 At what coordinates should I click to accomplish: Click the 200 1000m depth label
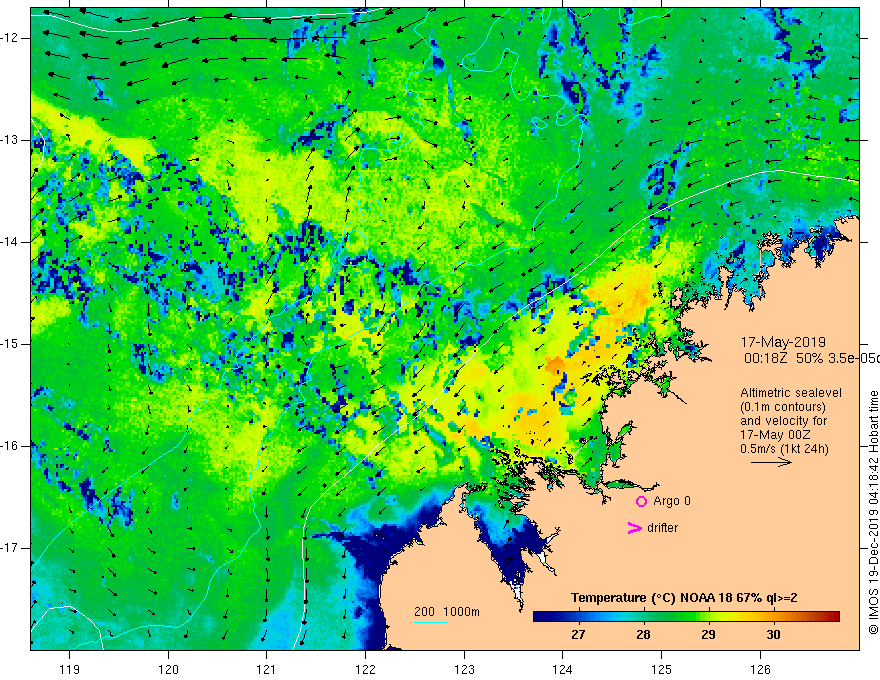447,612
